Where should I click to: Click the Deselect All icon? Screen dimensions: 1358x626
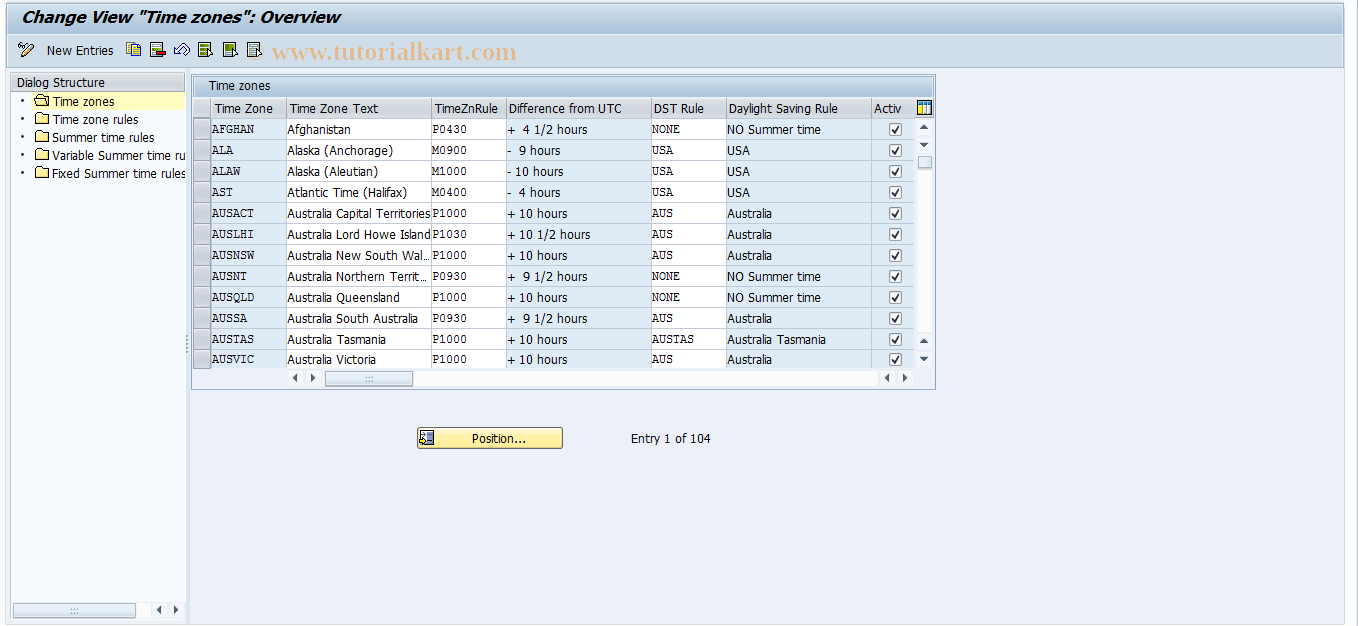click(253, 50)
